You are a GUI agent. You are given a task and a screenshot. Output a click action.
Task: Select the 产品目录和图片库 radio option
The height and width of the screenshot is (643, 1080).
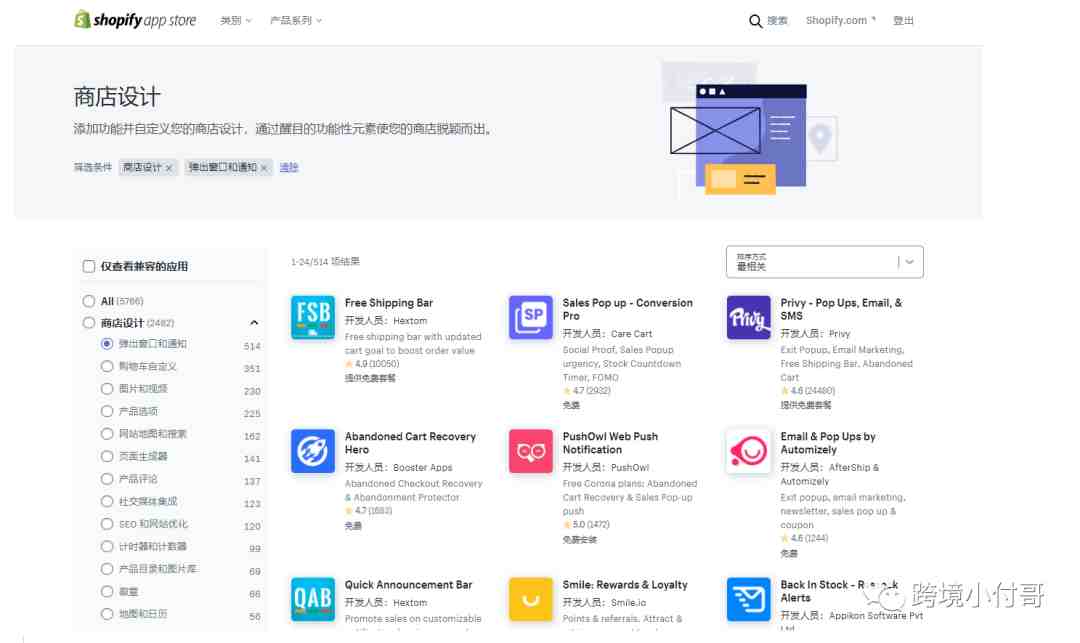(x=107, y=569)
